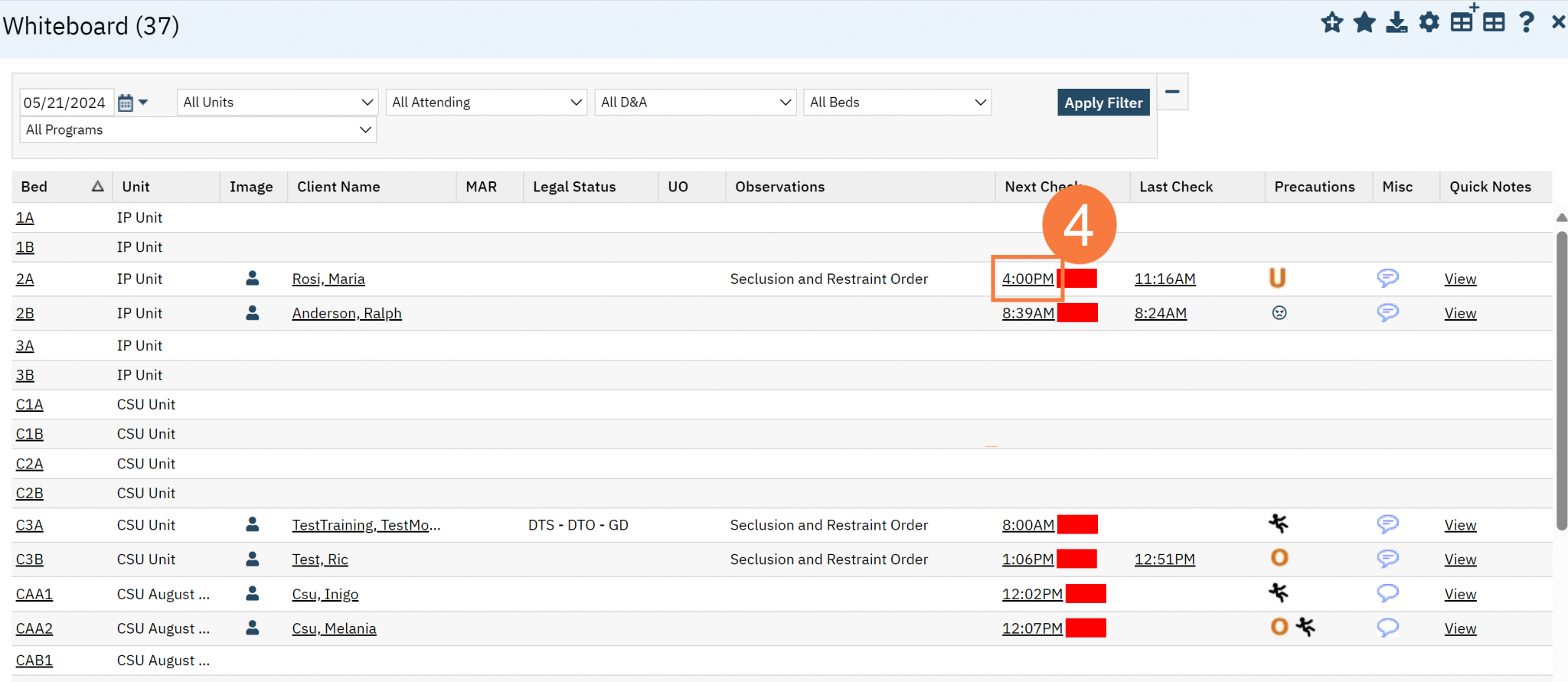The image size is (1568, 682).
Task: Click the help question mark icon
Action: [1526, 23]
